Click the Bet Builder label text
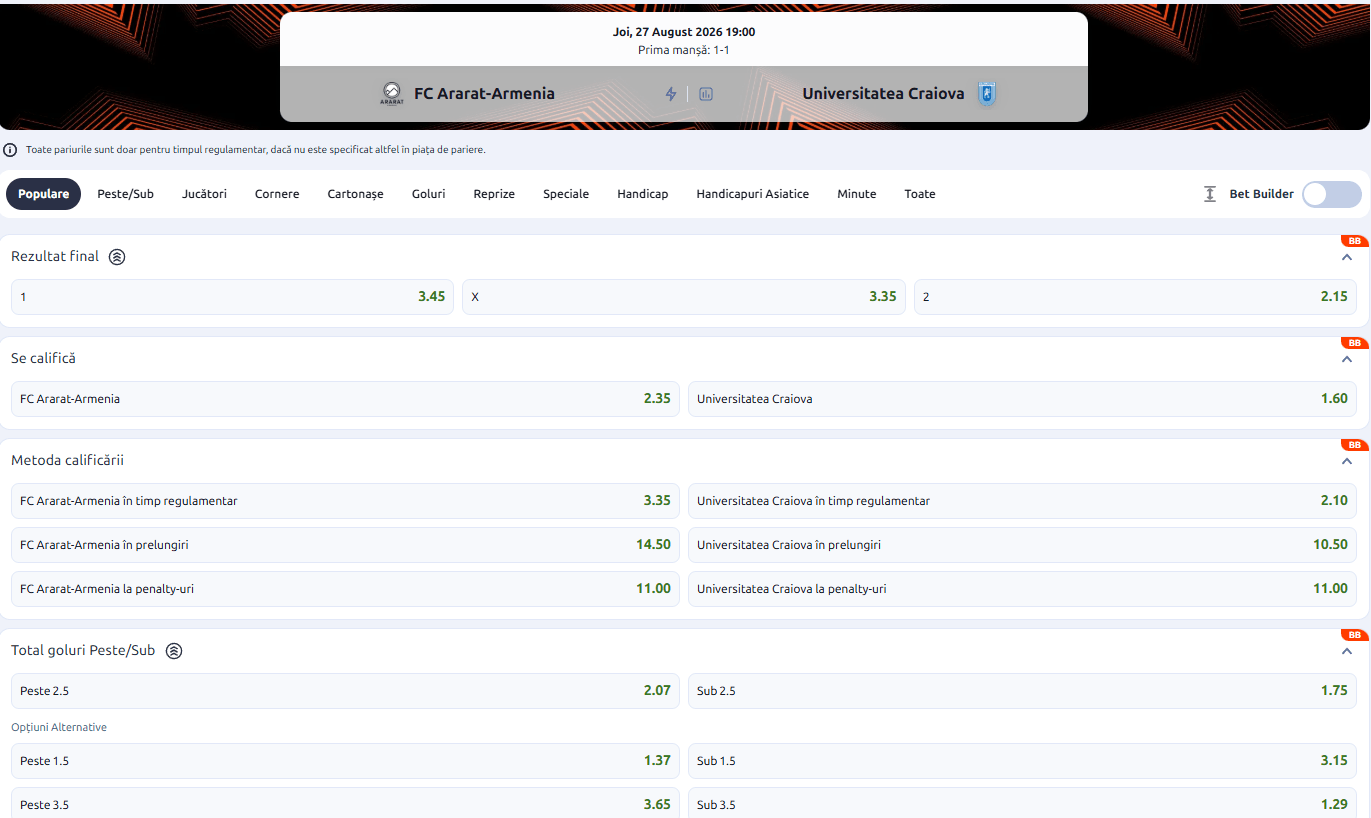The image size is (1371, 818). [x=1262, y=194]
